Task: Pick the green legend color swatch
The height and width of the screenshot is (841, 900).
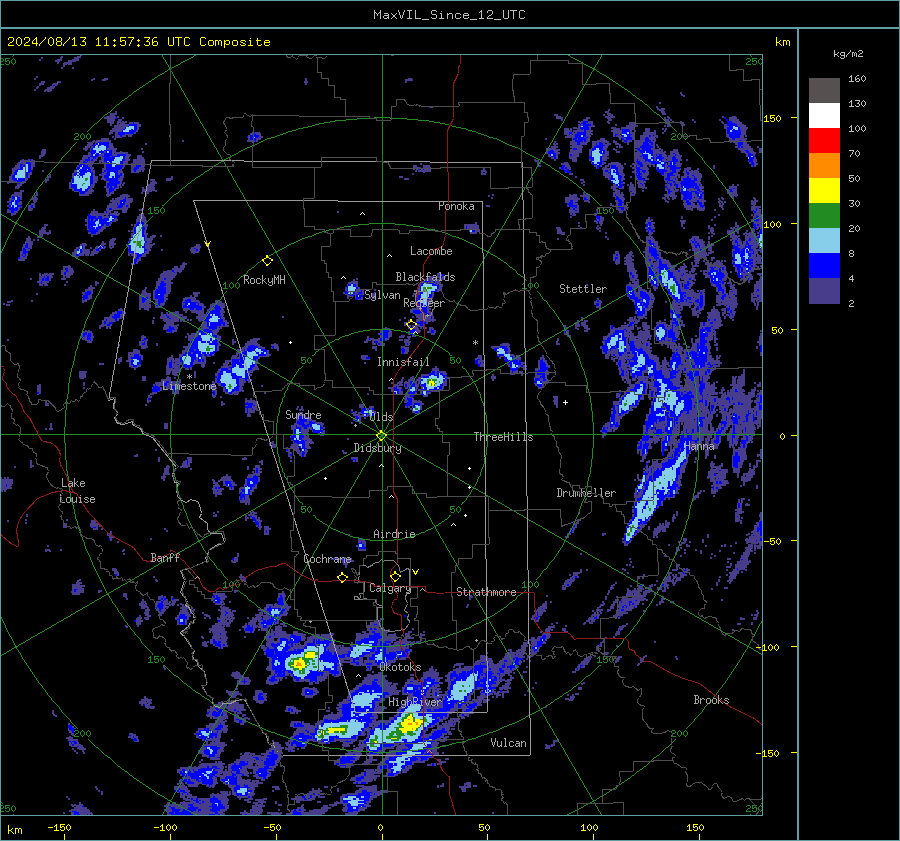Action: [x=824, y=216]
